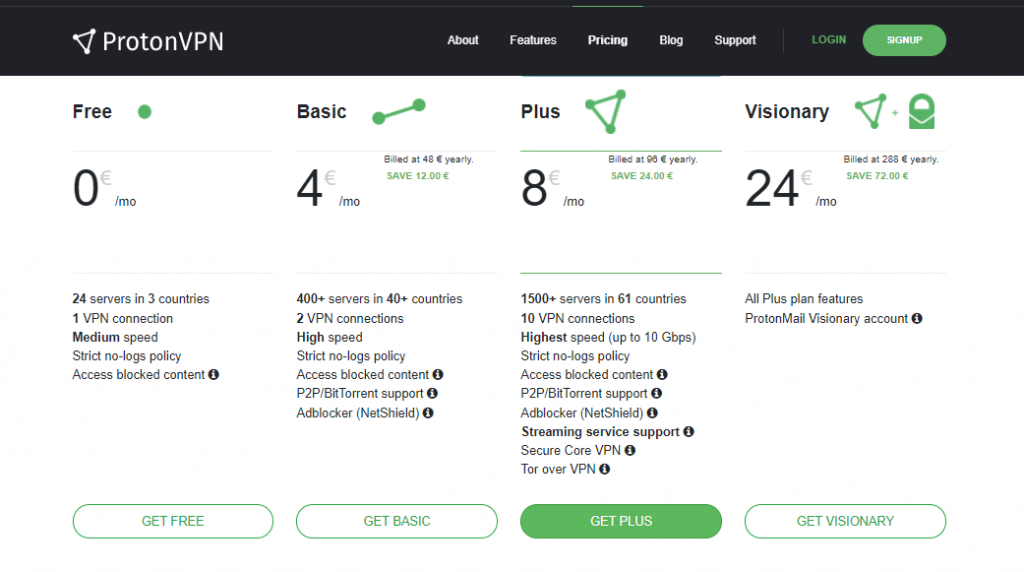Click info icon beside Free plan's Access blocked content
Screen dimensions: 1024x572
[x=214, y=374]
